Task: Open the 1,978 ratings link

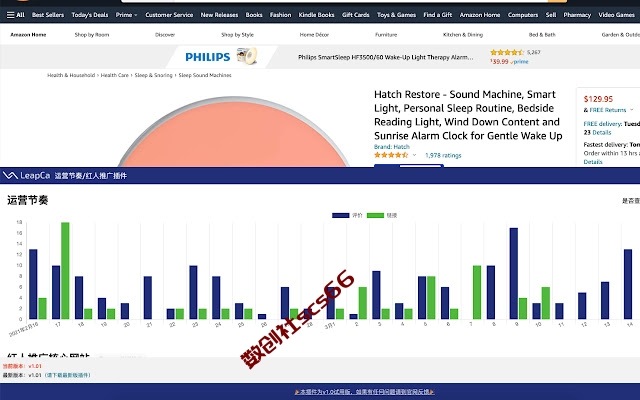Action: (443, 155)
